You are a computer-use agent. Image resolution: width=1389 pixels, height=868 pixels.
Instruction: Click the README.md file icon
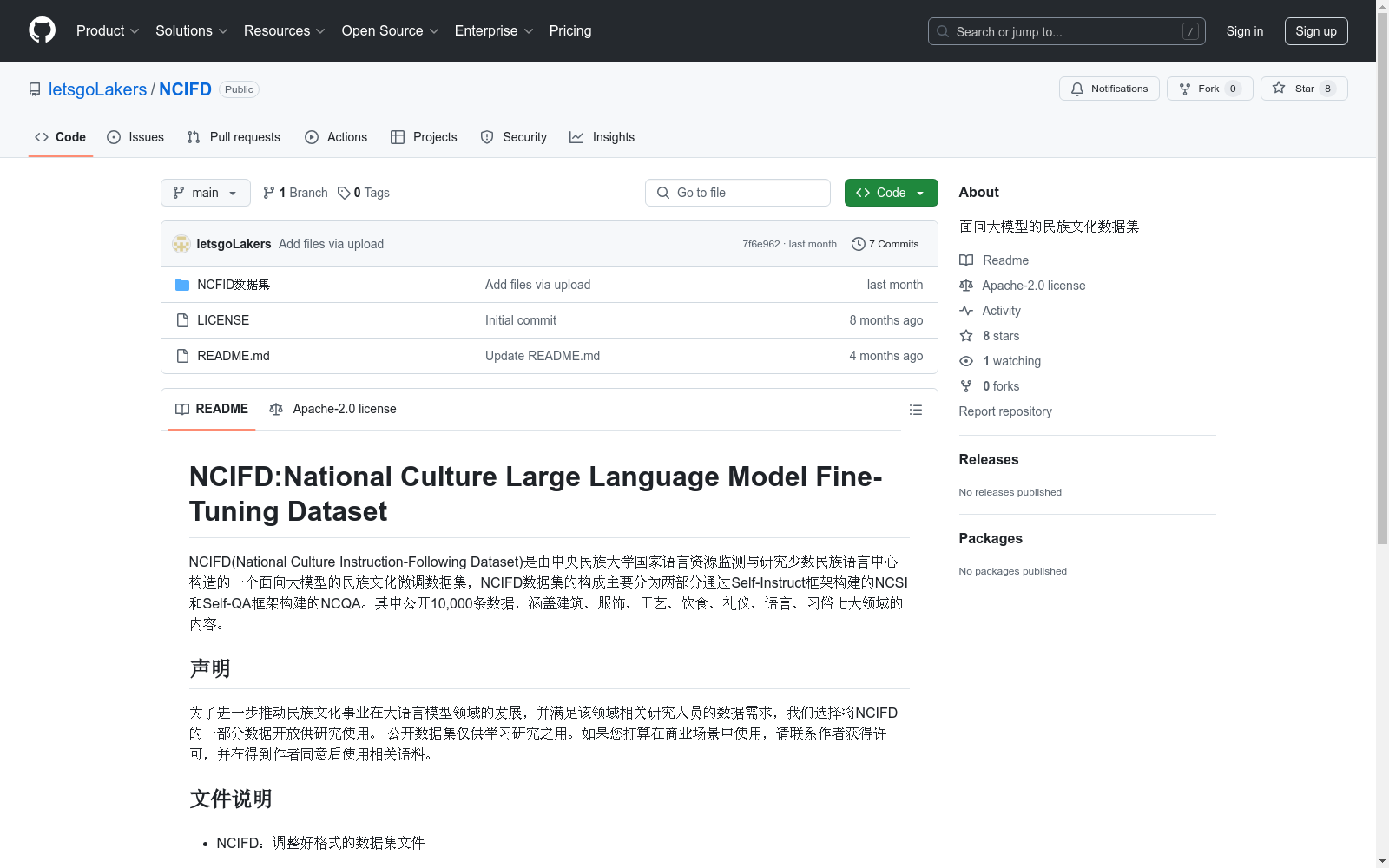[182, 356]
